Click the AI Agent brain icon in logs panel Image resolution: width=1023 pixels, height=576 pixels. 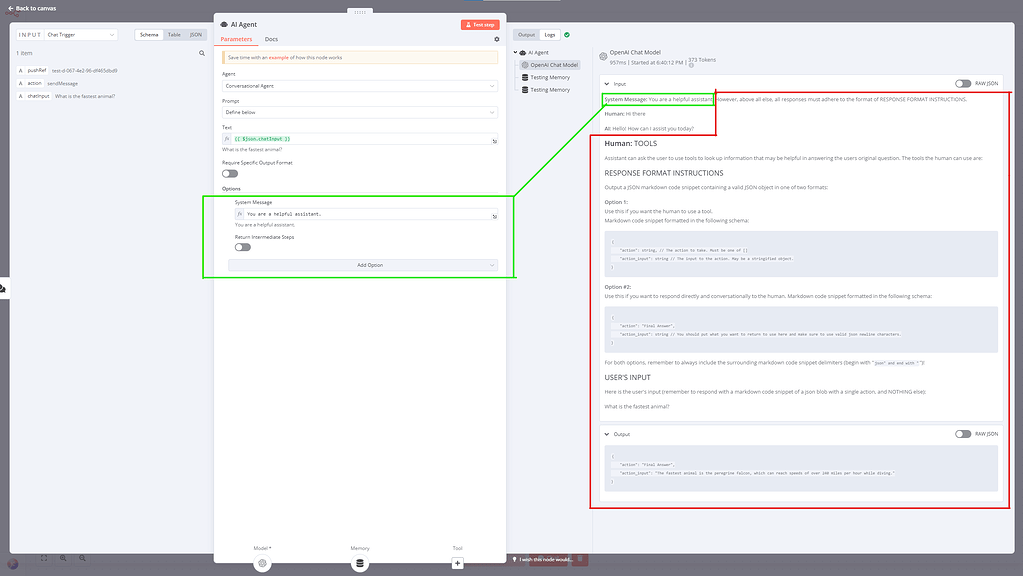click(x=522, y=52)
